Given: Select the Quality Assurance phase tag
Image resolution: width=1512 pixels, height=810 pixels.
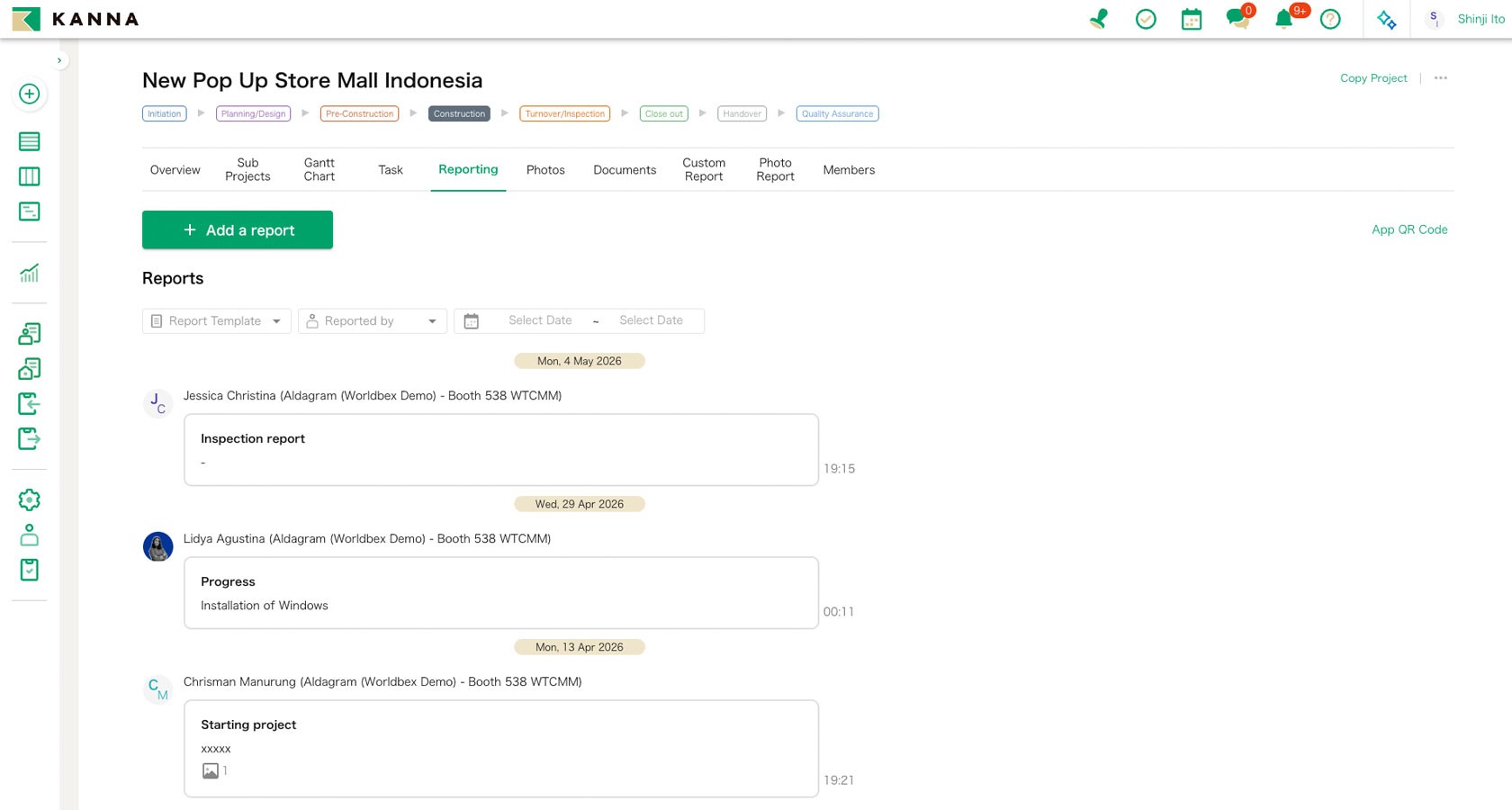Looking at the screenshot, I should [x=837, y=113].
